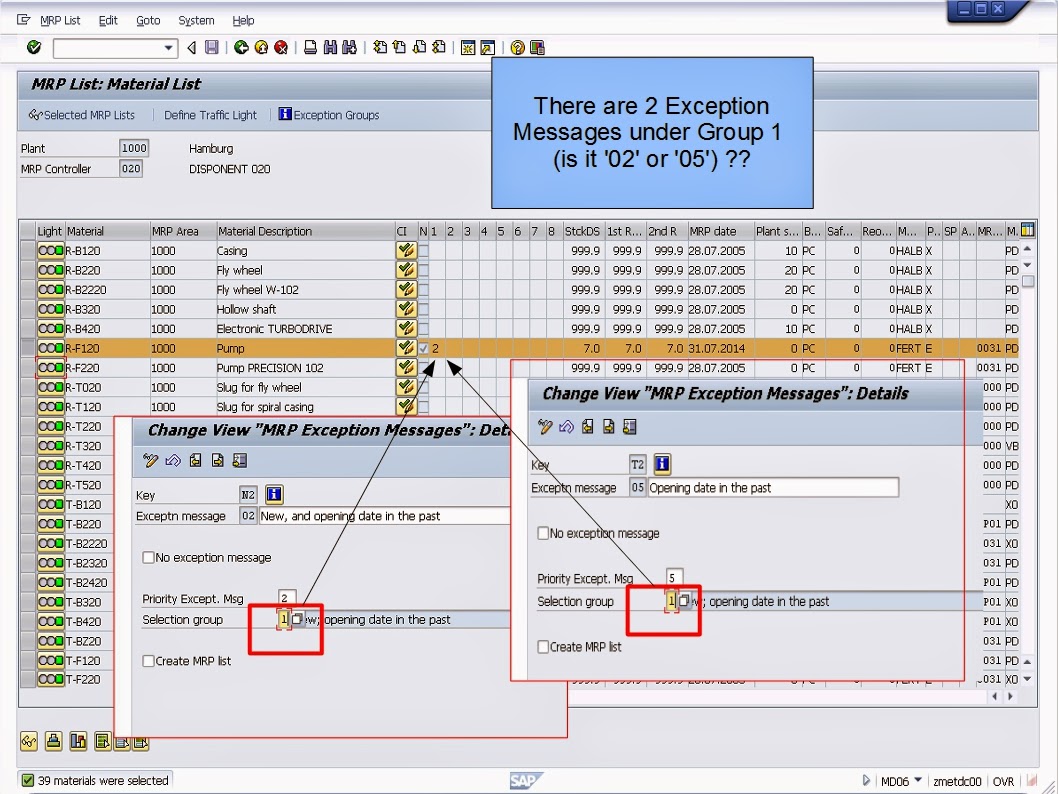Click the Customize Local Layout icon
Viewport: 1058px width, 794px height.
[537, 47]
